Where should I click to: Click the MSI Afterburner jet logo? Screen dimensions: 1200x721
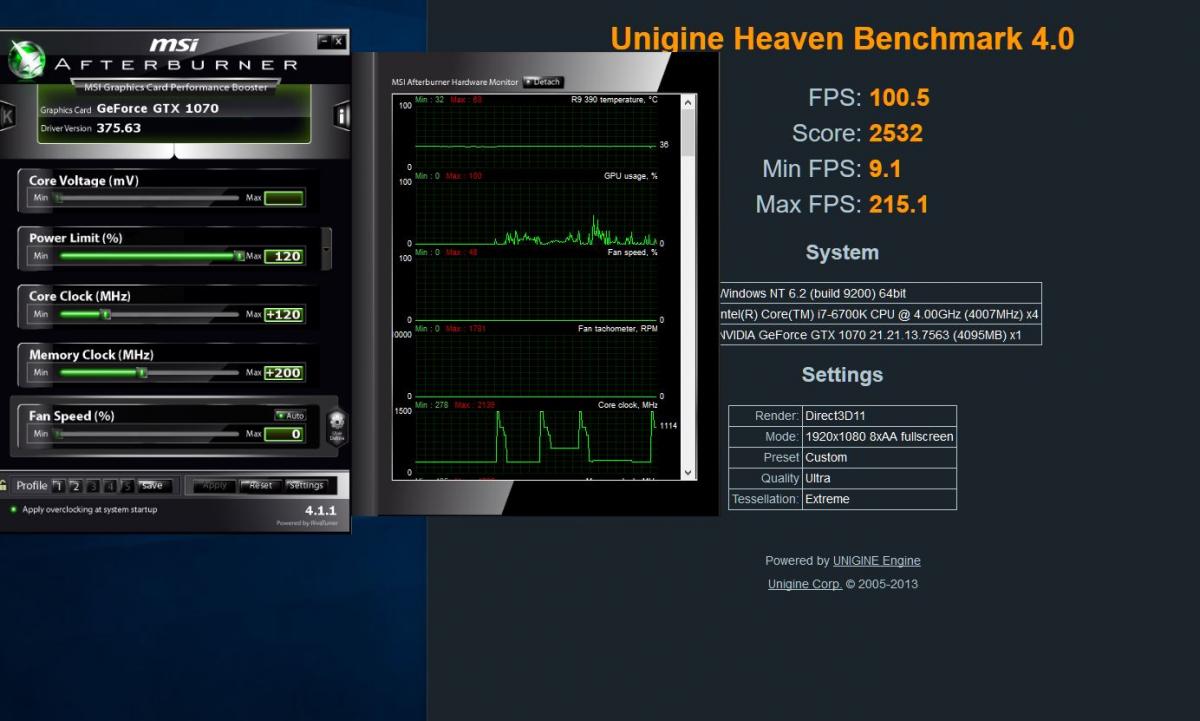point(26,60)
